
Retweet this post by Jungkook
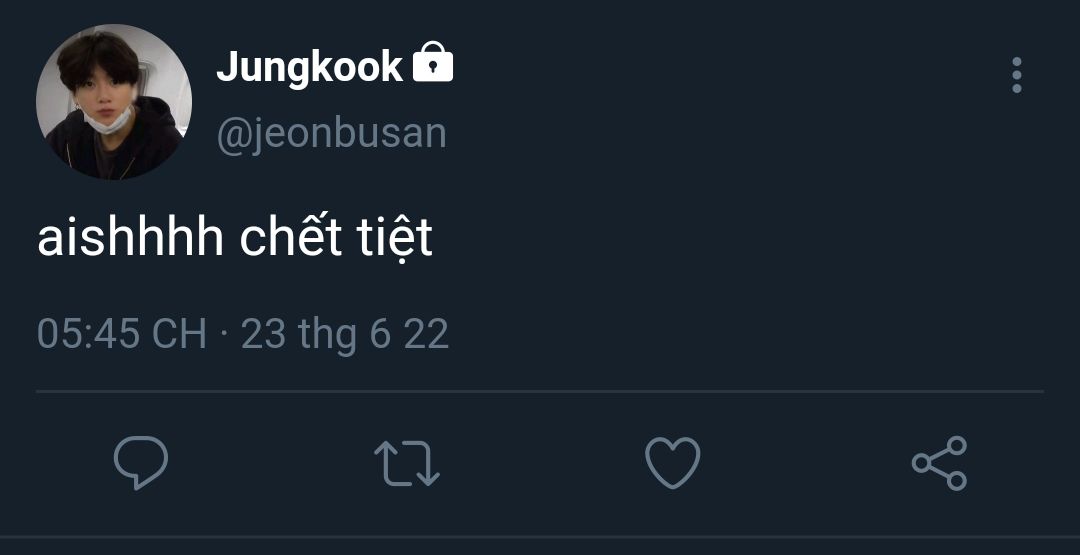click(406, 464)
